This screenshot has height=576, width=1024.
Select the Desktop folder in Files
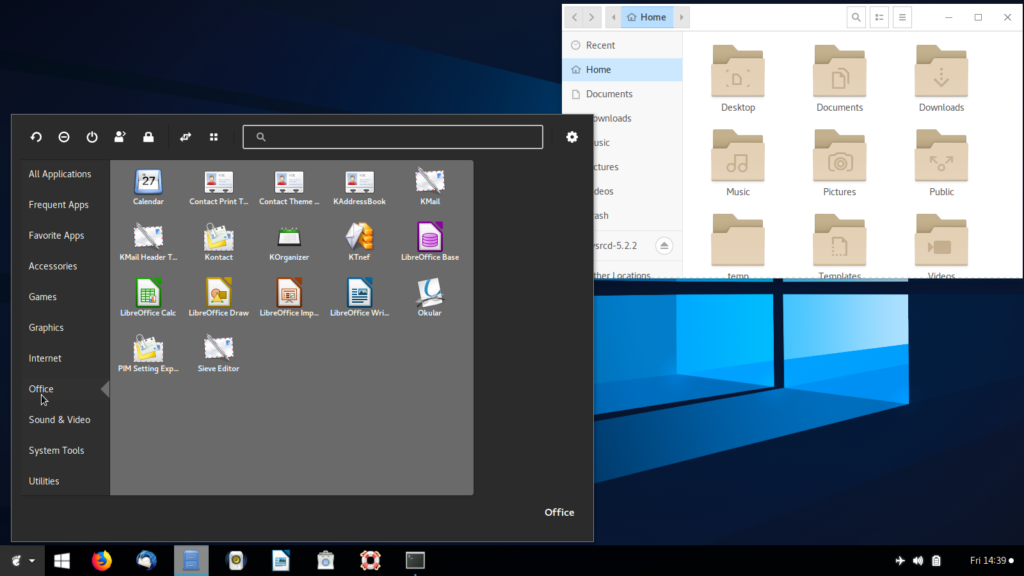click(x=738, y=79)
